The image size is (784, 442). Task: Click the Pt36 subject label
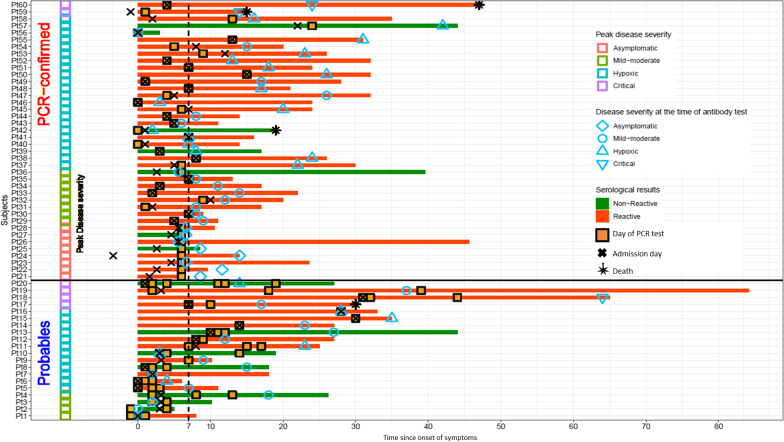(19, 172)
